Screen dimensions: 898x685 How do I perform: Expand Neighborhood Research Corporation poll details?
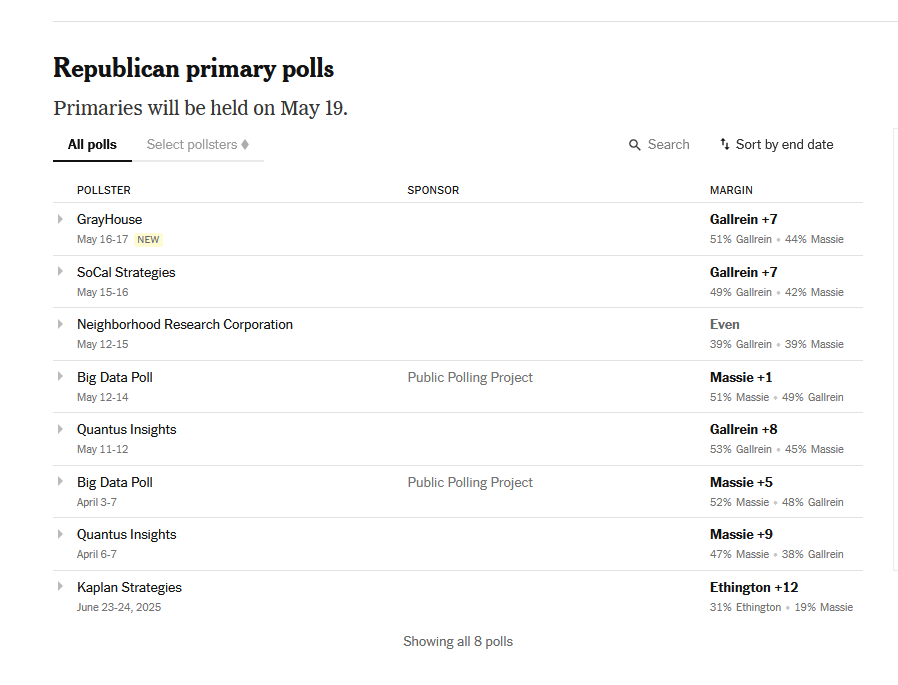[x=60, y=324]
